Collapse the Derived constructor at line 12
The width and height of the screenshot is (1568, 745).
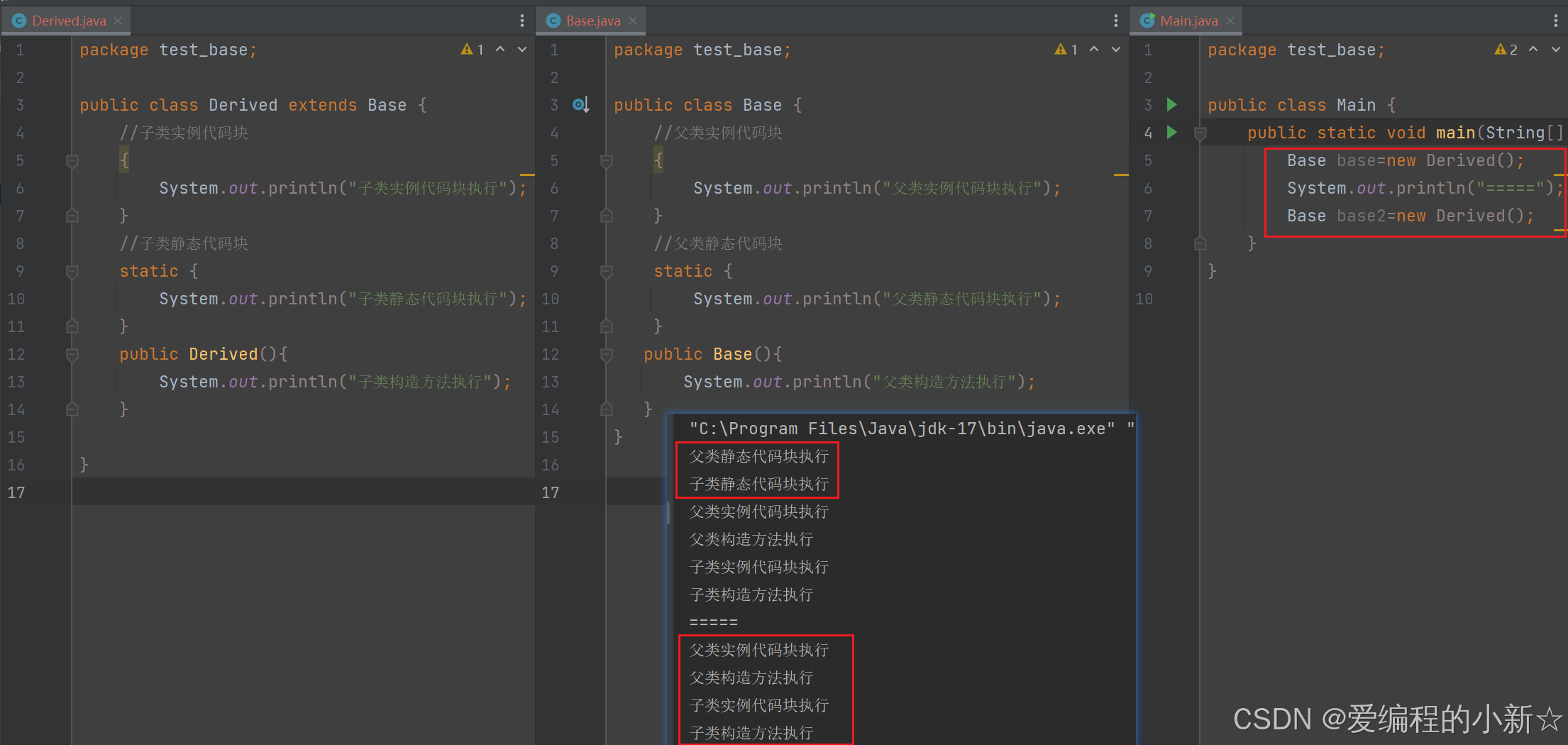(72, 355)
